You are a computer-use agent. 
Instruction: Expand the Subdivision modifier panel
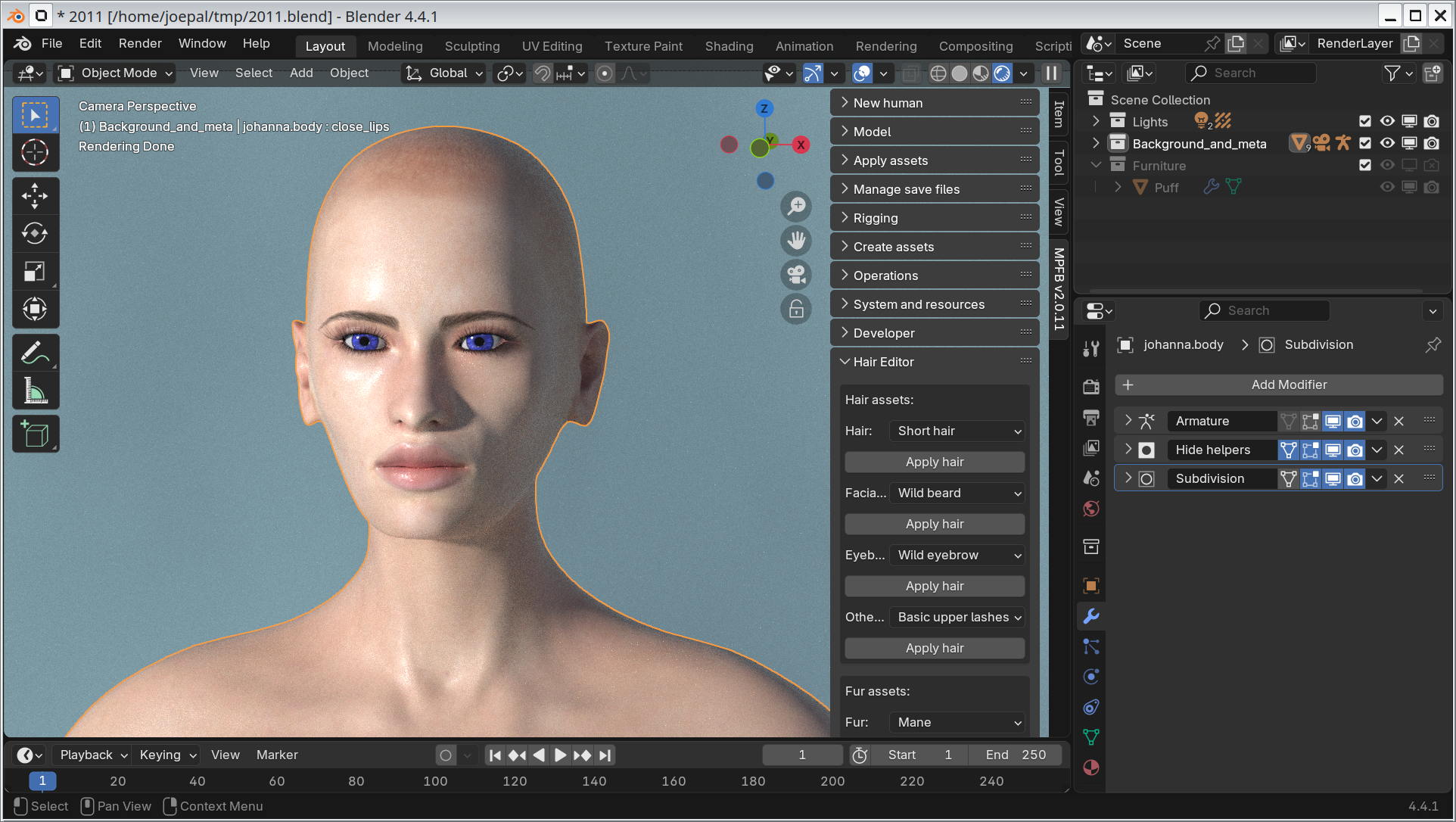[1128, 478]
